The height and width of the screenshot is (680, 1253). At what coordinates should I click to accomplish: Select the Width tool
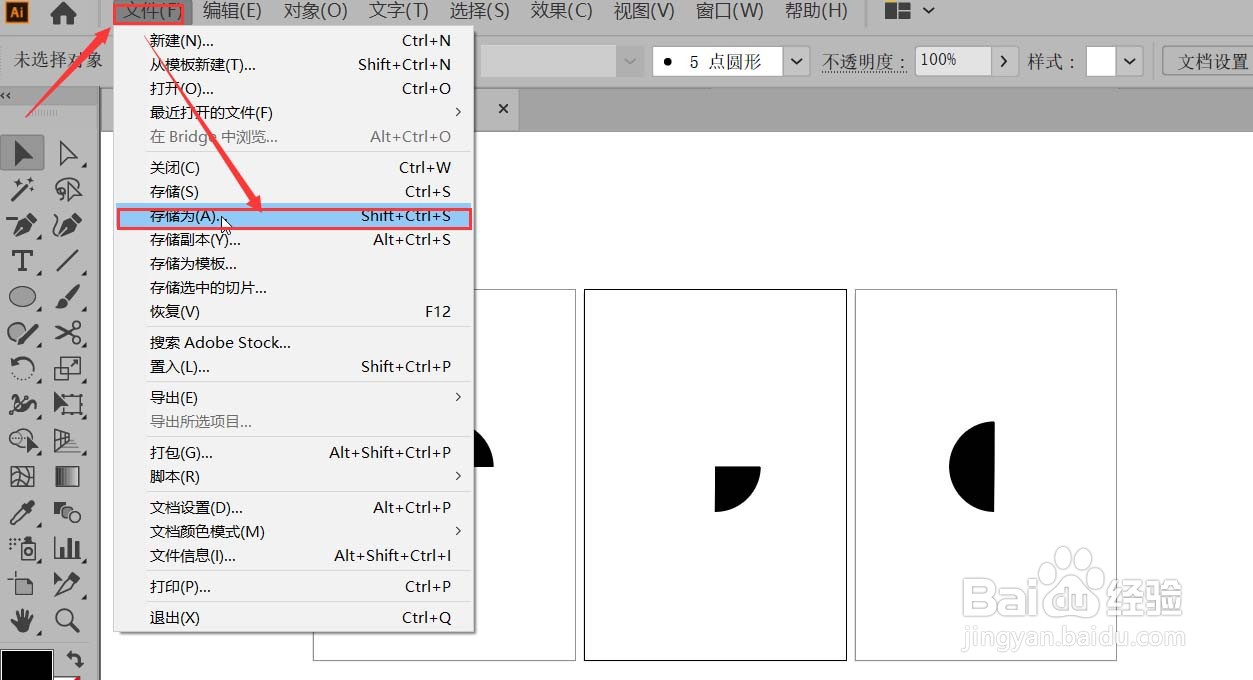point(23,405)
